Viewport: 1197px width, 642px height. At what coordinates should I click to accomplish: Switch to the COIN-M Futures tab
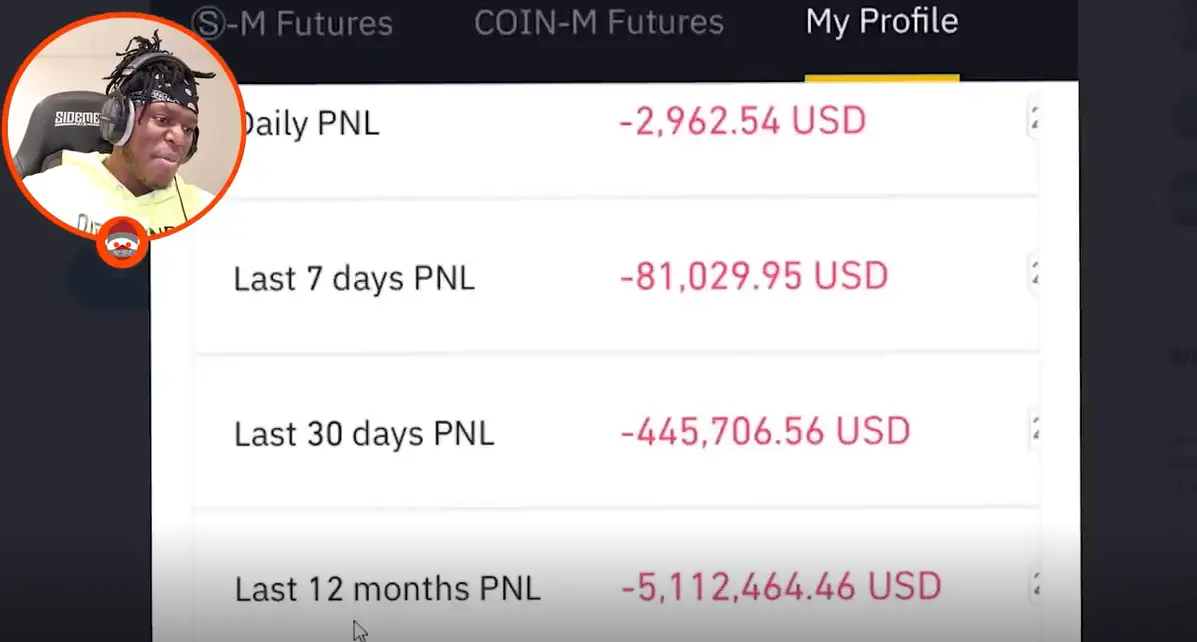point(598,23)
